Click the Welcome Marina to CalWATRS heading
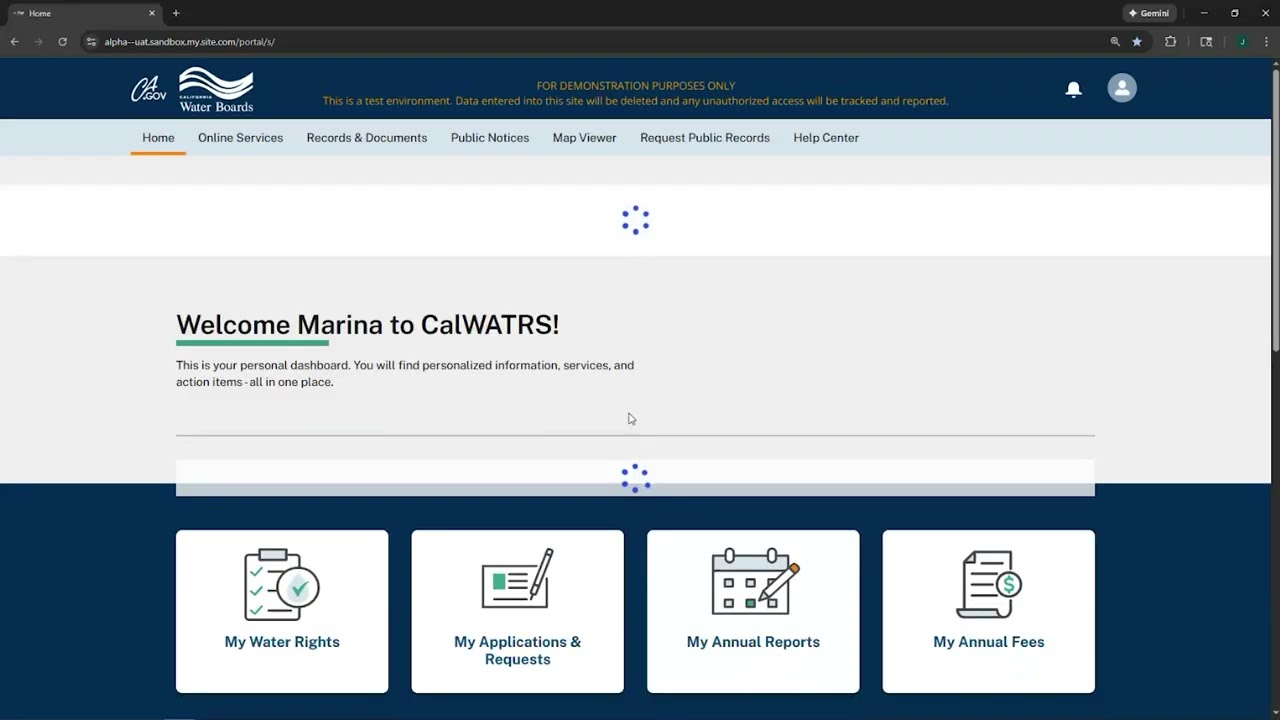The width and height of the screenshot is (1280, 720). coord(367,325)
